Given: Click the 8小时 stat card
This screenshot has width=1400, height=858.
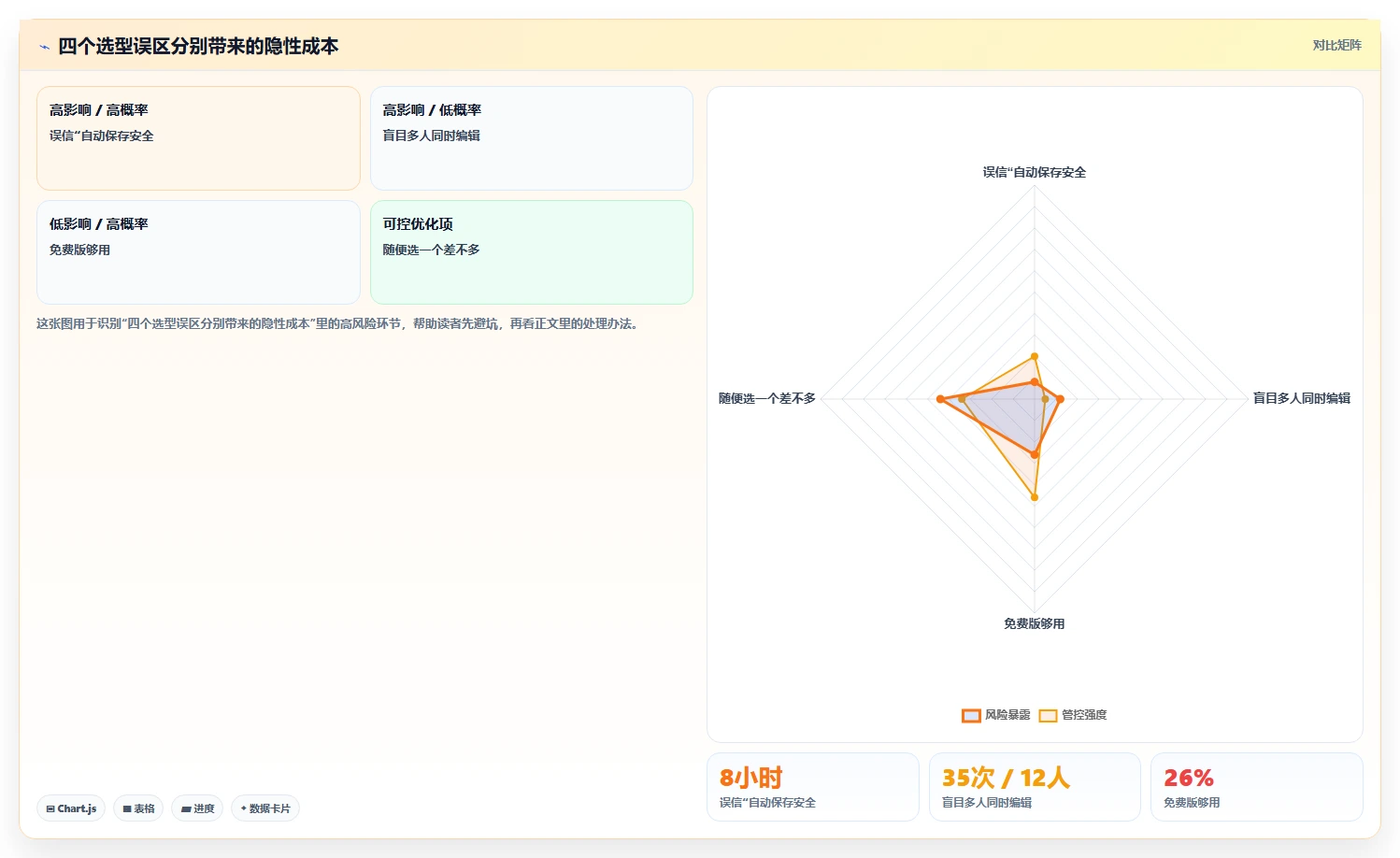Looking at the screenshot, I should 812,787.
